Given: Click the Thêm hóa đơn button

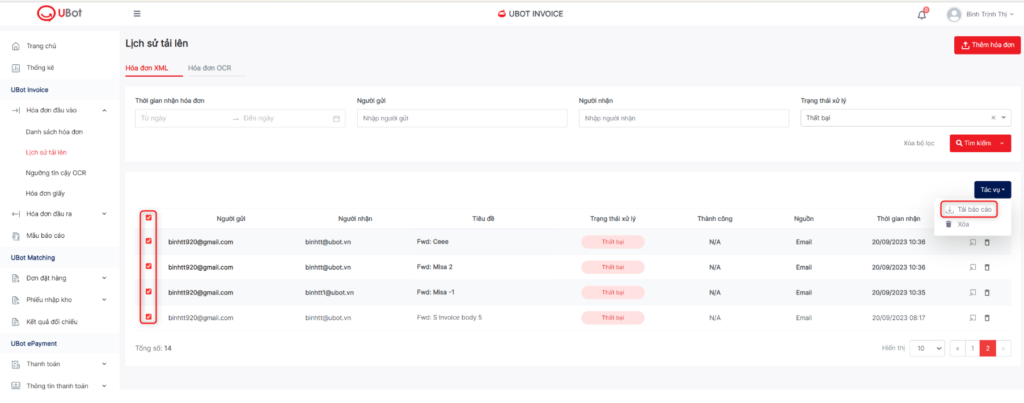Looking at the screenshot, I should tap(987, 46).
